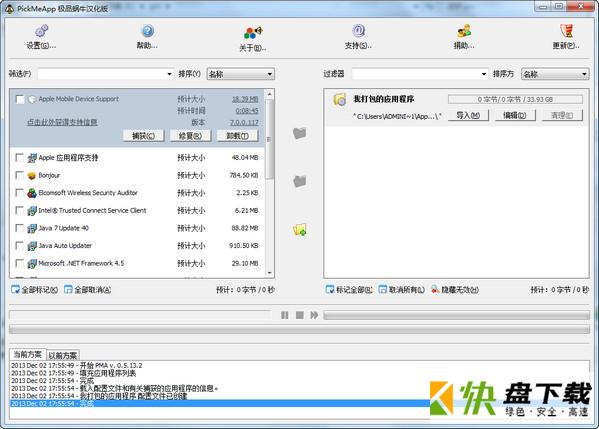Open the 设置(S) settings gear icon
This screenshot has height=429, width=599.
41,31
